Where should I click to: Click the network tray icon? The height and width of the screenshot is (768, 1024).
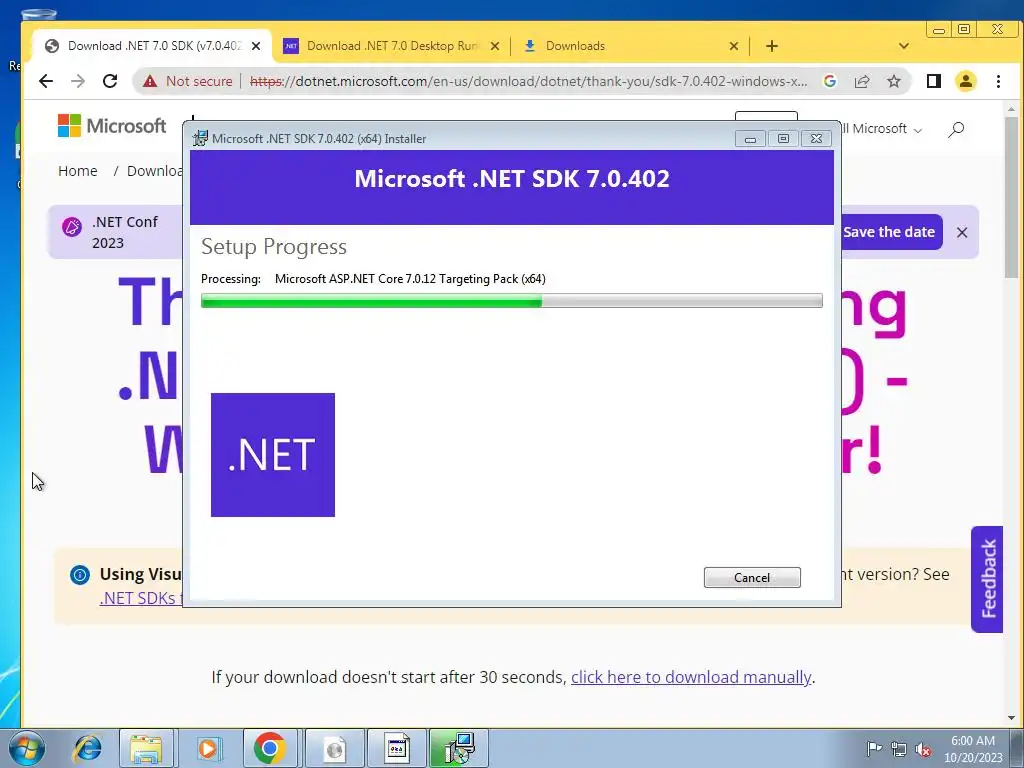click(x=899, y=749)
